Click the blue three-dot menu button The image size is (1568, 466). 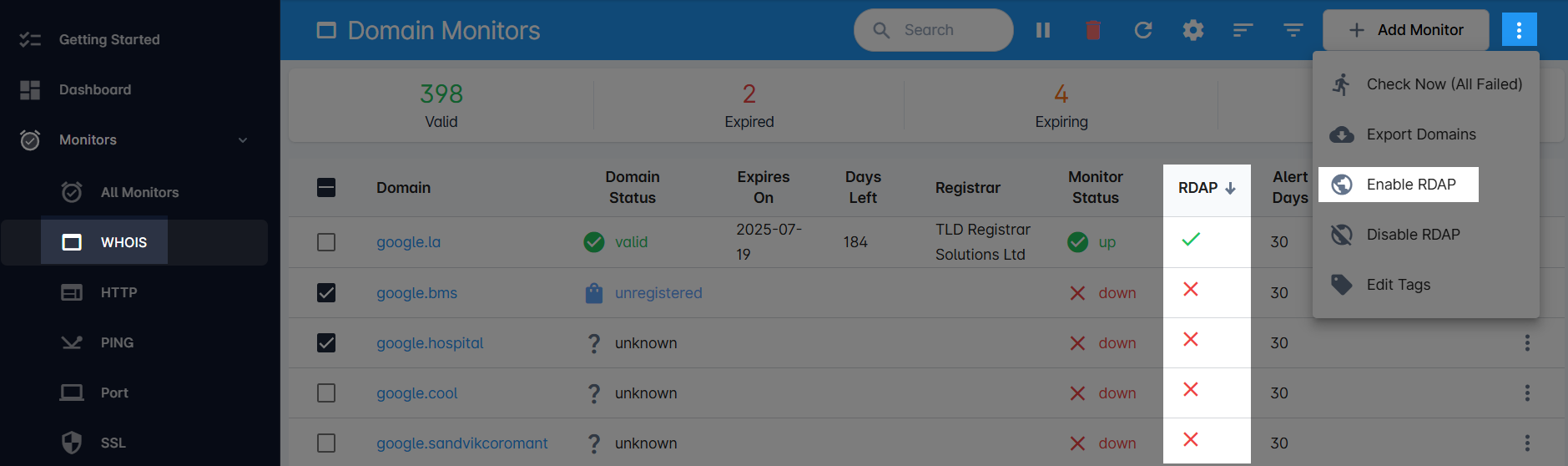1519,30
